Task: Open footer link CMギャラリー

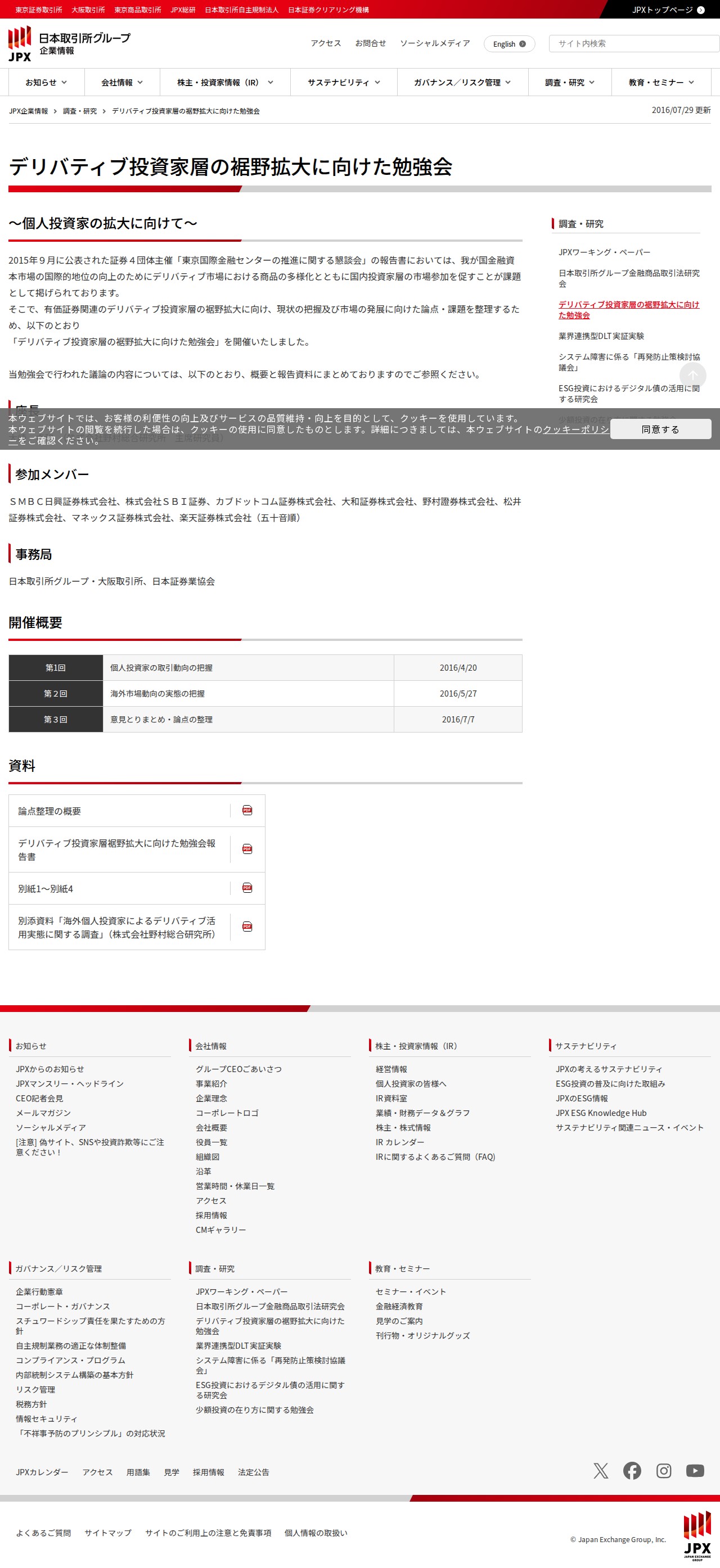Action: pyautogui.click(x=220, y=1230)
